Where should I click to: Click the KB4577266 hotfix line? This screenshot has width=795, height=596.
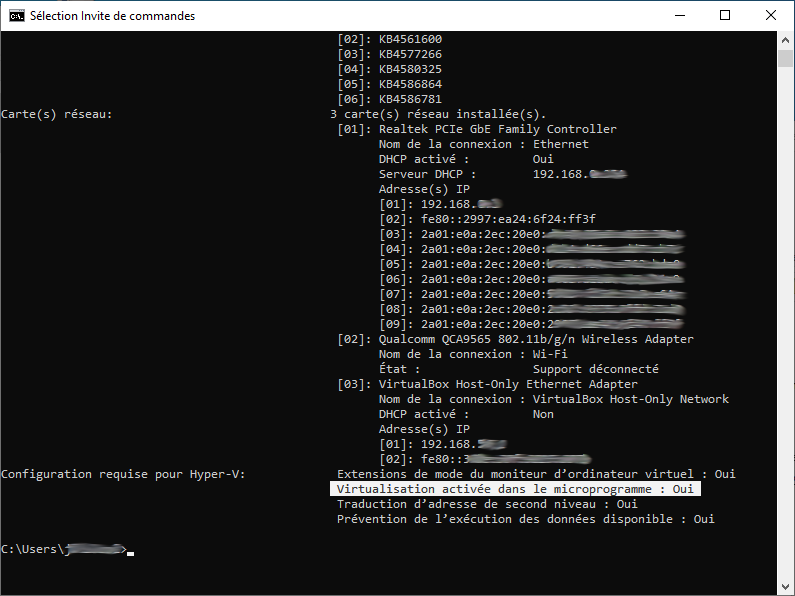pyautogui.click(x=389, y=54)
